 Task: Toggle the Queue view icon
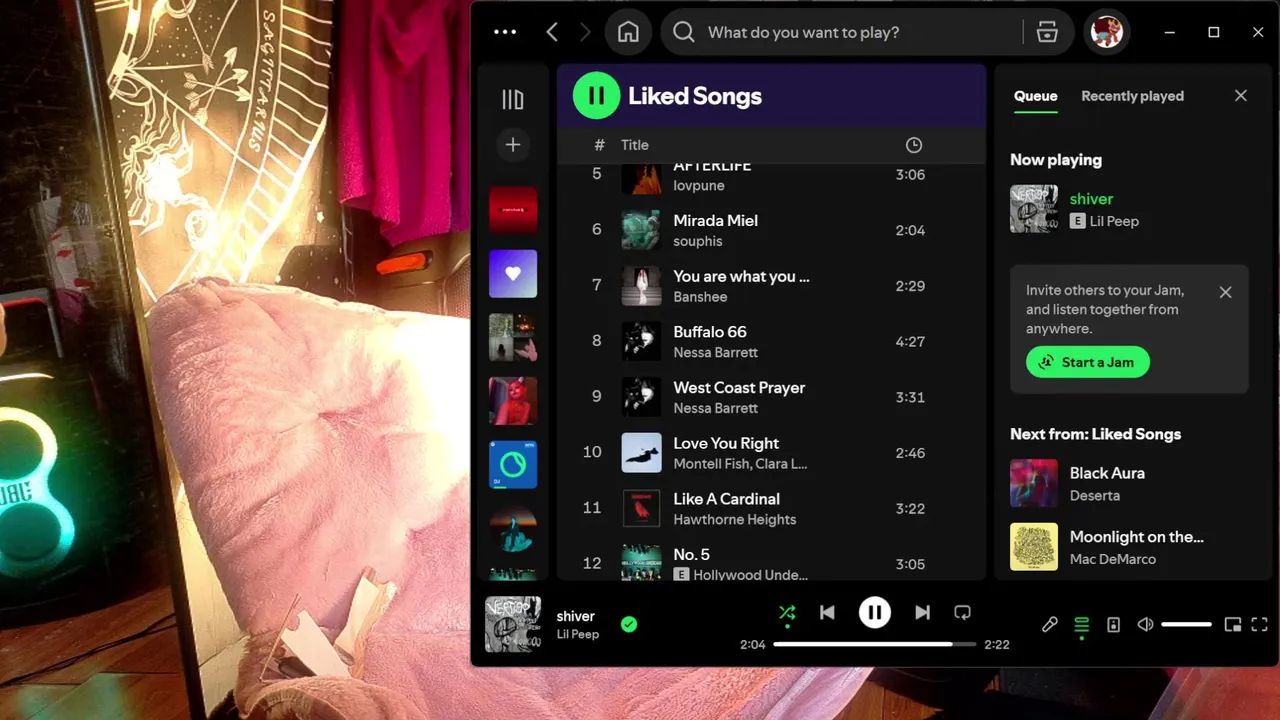coord(1081,624)
